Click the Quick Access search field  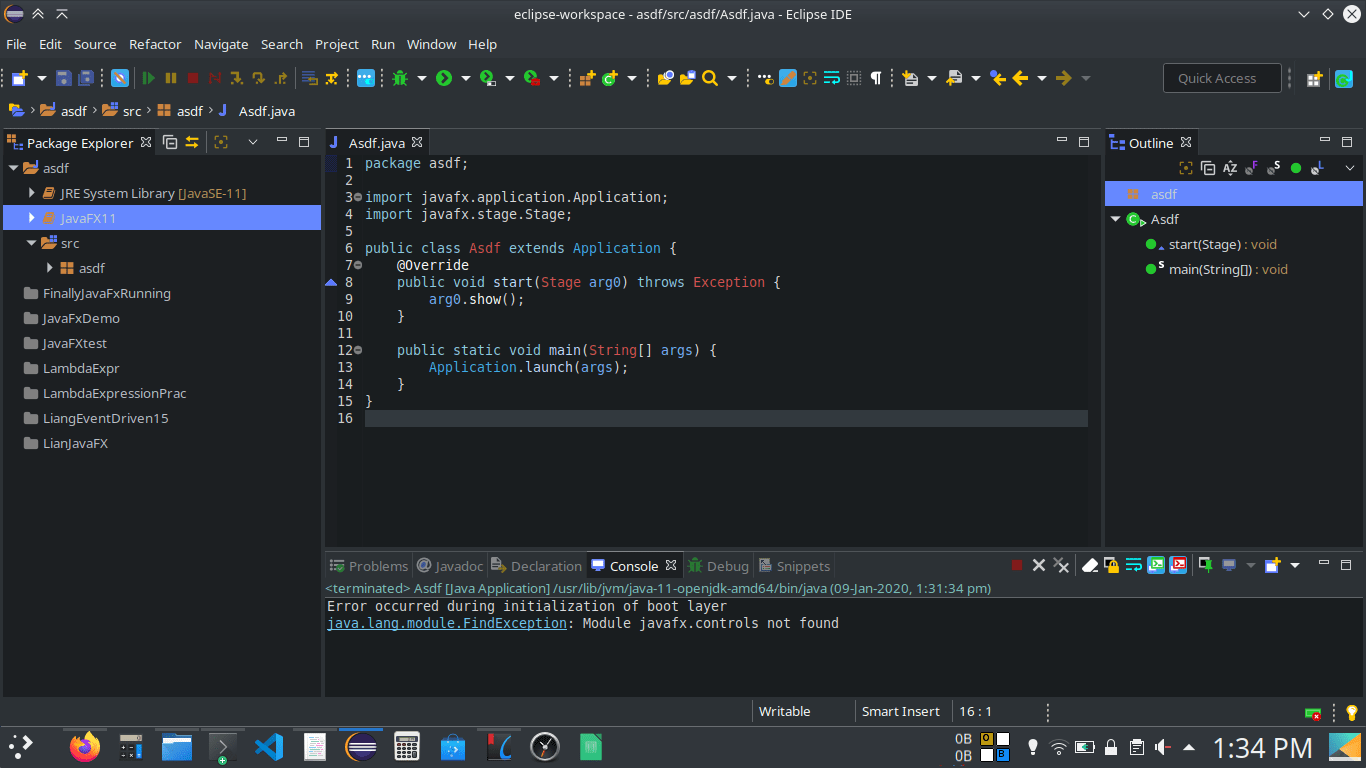[1222, 77]
